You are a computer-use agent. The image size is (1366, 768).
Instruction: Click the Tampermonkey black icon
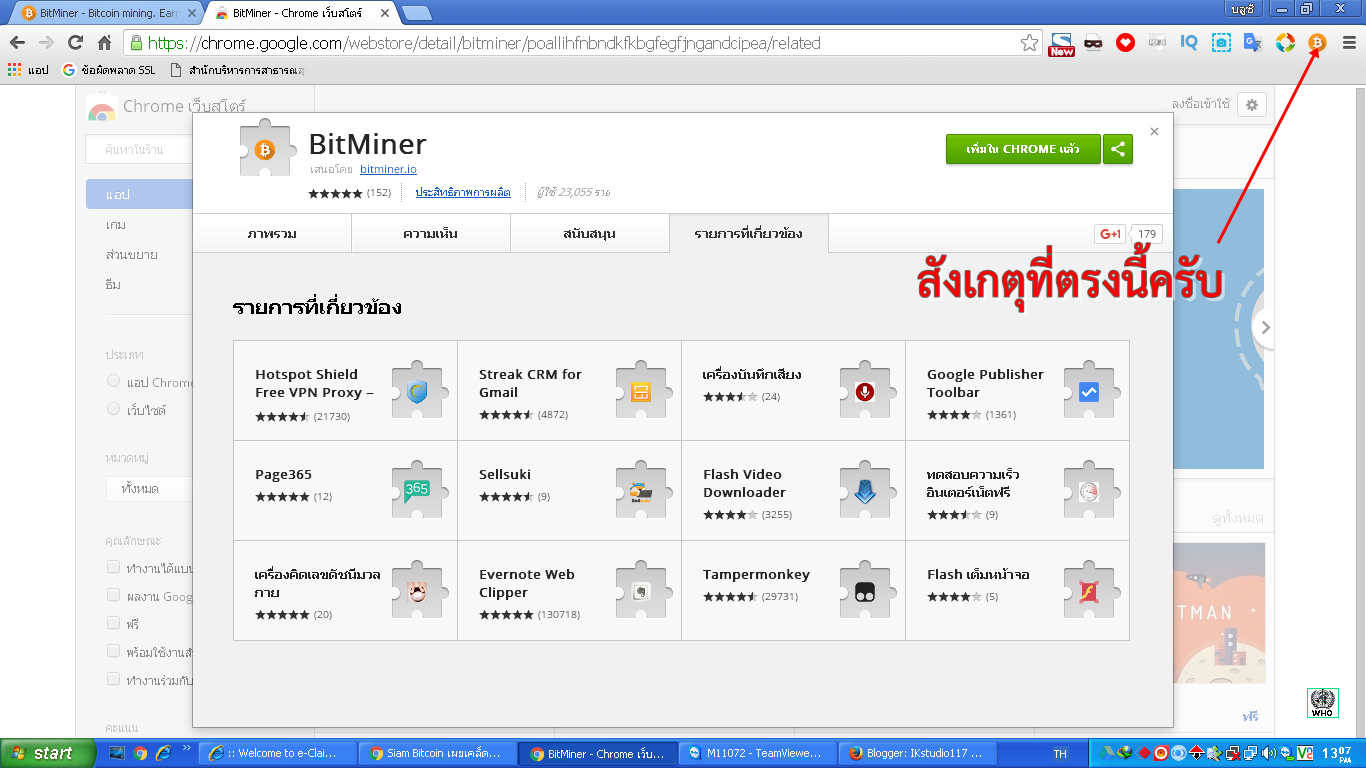pos(865,591)
